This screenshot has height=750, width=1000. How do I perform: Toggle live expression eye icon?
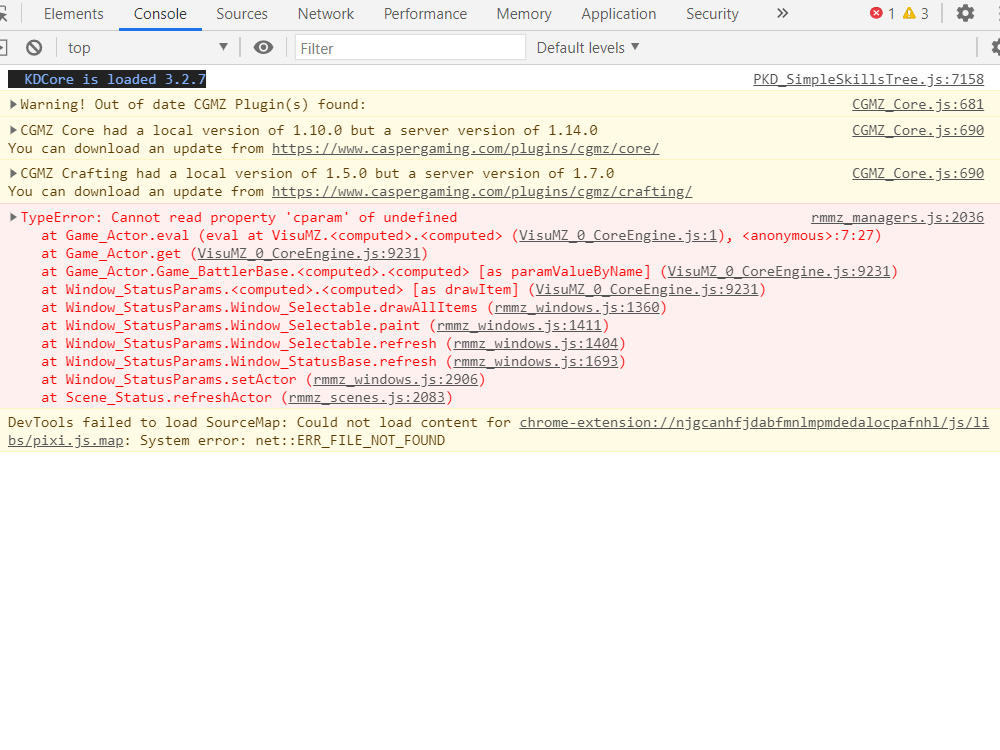click(x=263, y=48)
